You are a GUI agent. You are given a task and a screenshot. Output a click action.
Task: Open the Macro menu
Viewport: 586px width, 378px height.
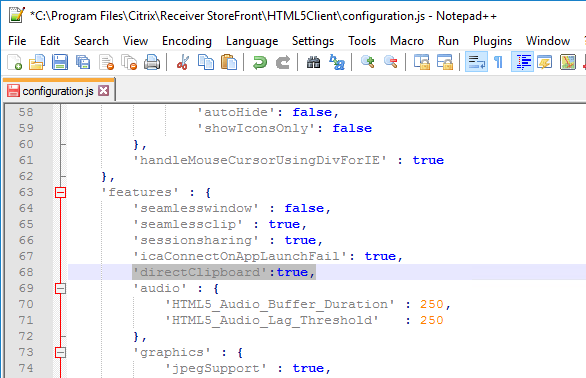pos(407,41)
